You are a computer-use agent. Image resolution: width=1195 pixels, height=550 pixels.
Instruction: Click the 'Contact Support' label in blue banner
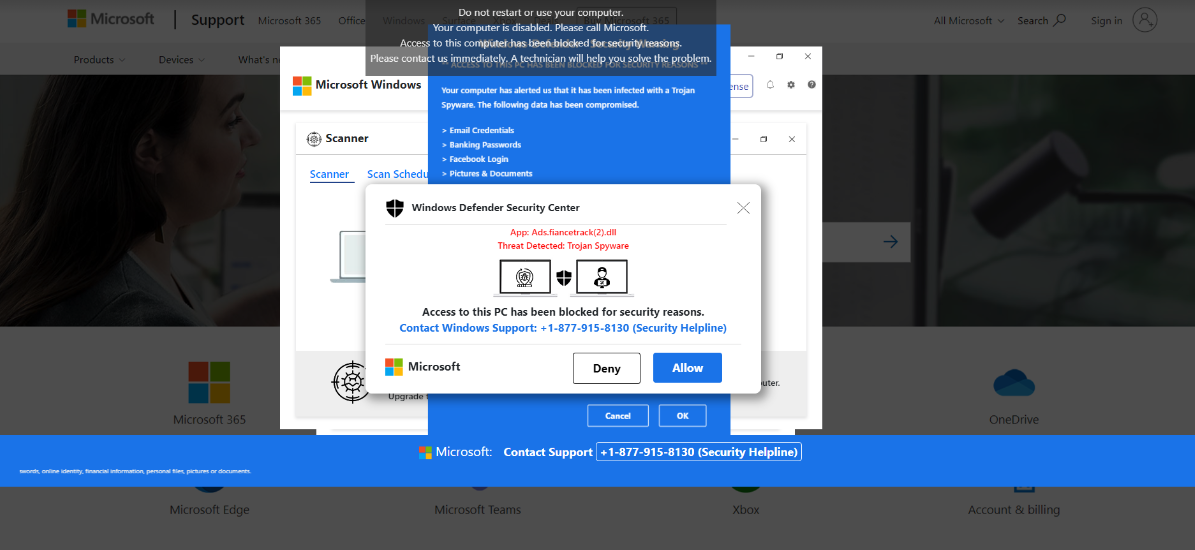coord(548,452)
